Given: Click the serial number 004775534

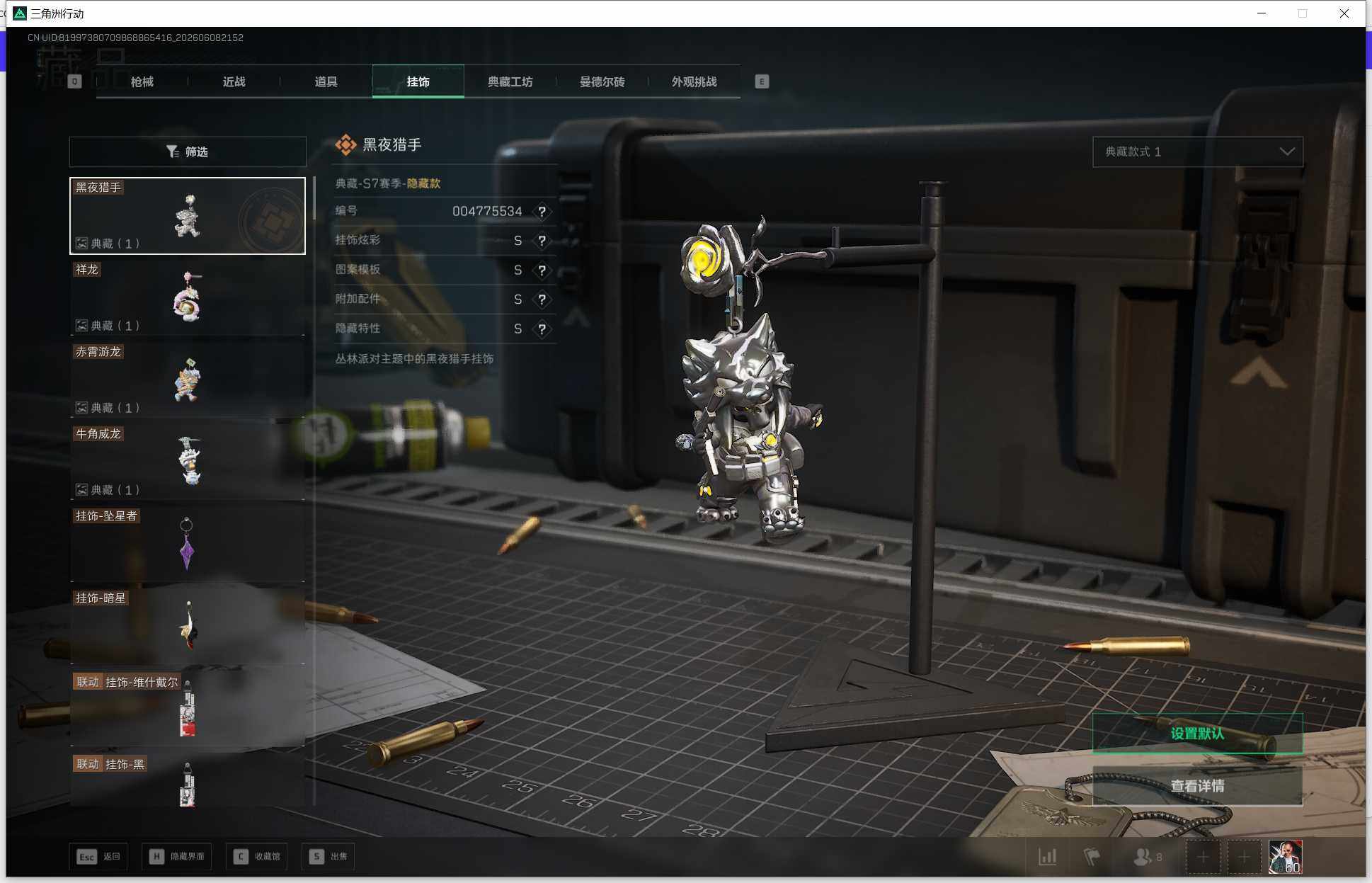Looking at the screenshot, I should [x=487, y=211].
